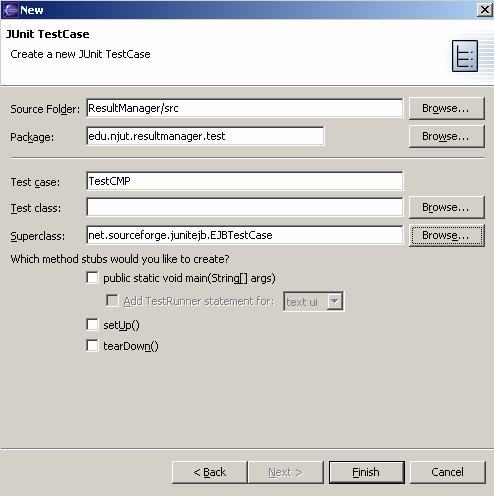
Task: Toggle Add TestRunner statement checkbox
Action: point(112,300)
